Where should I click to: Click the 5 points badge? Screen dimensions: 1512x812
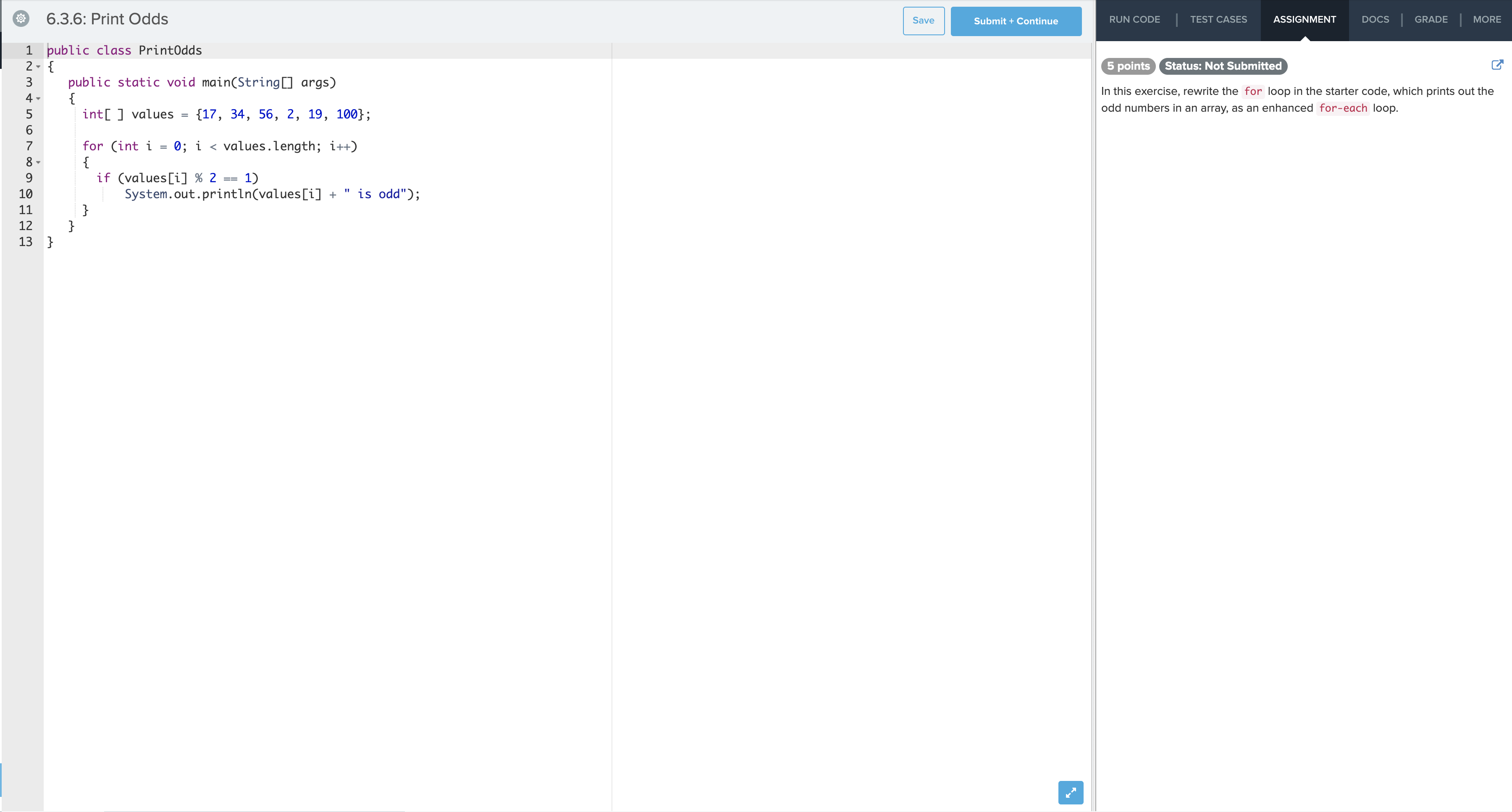tap(1128, 66)
